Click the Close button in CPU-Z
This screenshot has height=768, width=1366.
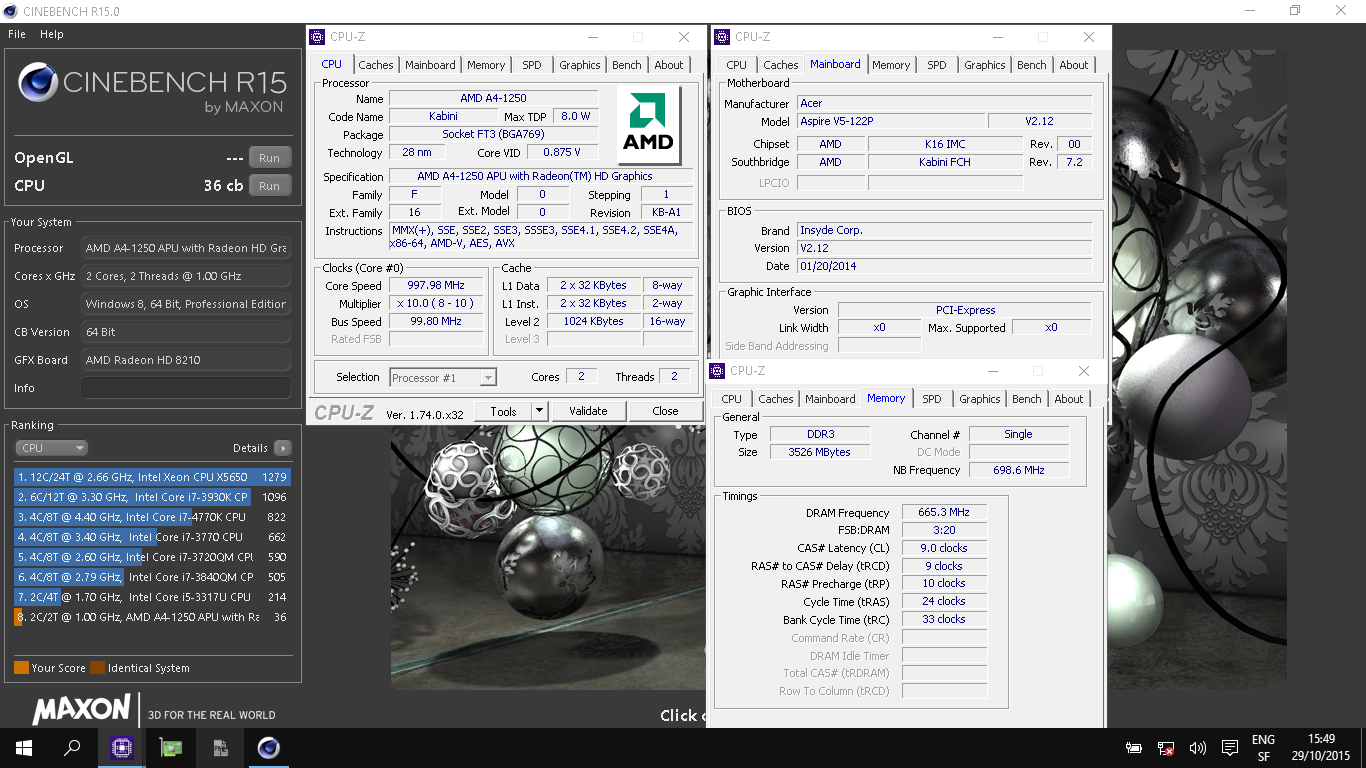click(x=665, y=411)
